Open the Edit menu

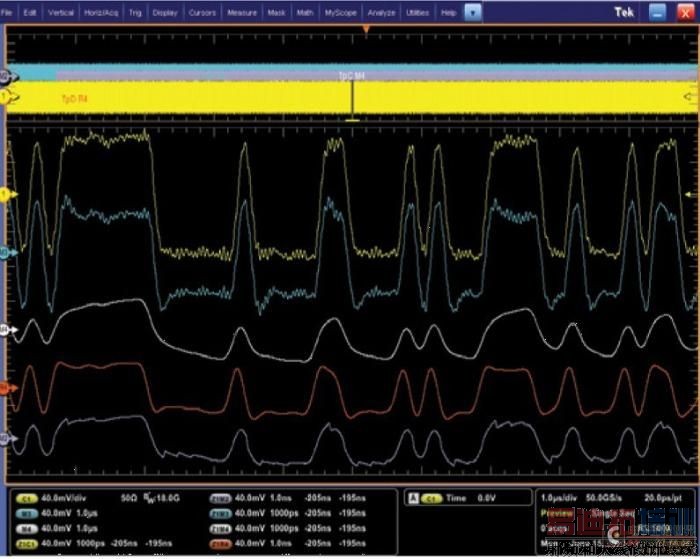(x=29, y=13)
